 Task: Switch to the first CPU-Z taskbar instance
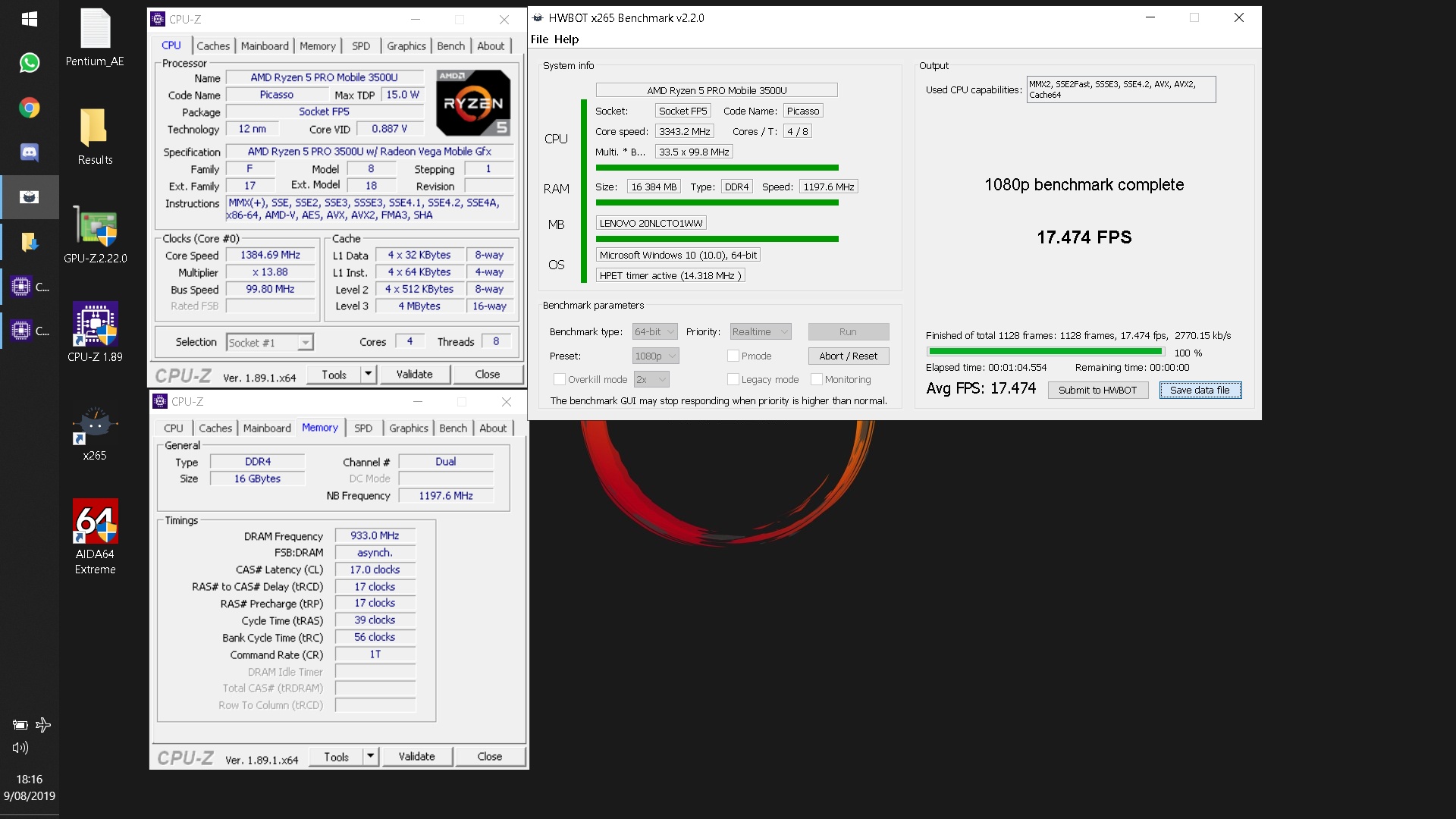coord(29,287)
